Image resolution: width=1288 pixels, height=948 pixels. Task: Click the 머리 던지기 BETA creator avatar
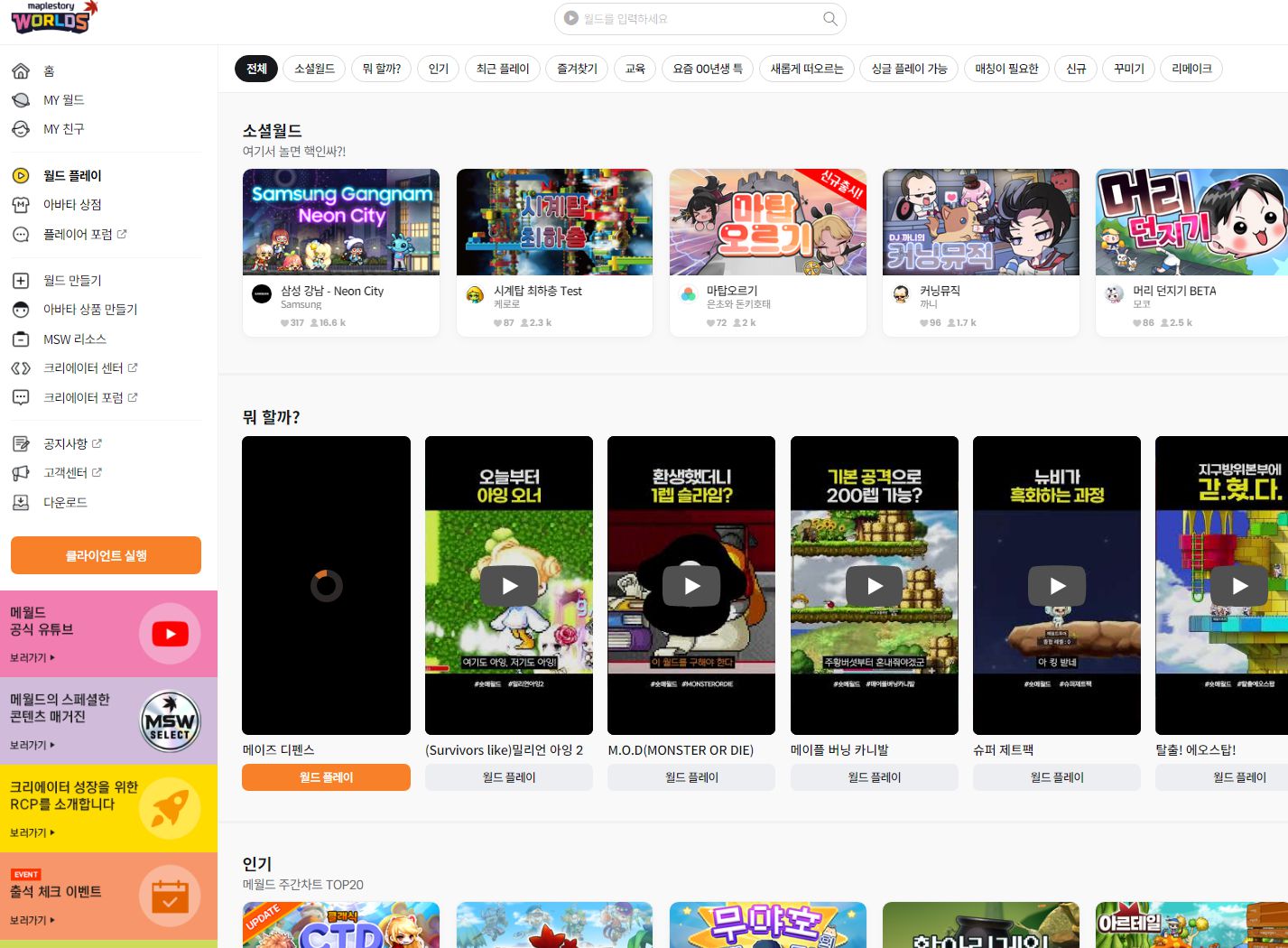tap(1115, 294)
